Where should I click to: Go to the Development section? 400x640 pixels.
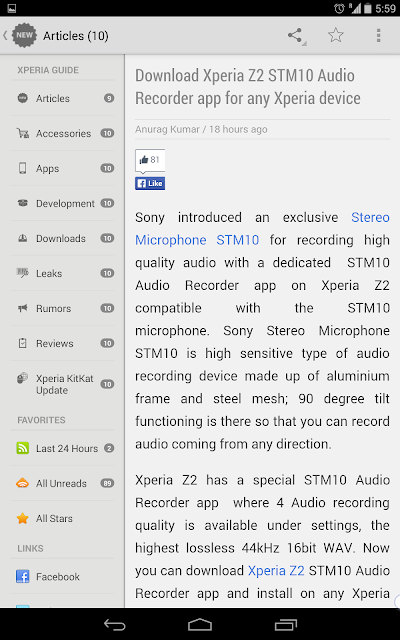(62, 203)
